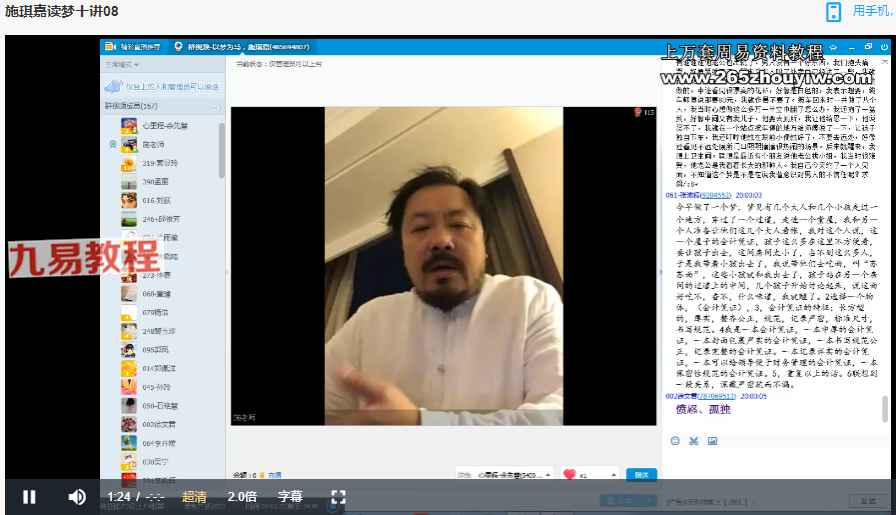
Task: Click sender name link 061 in chat
Action: [x=698, y=195]
